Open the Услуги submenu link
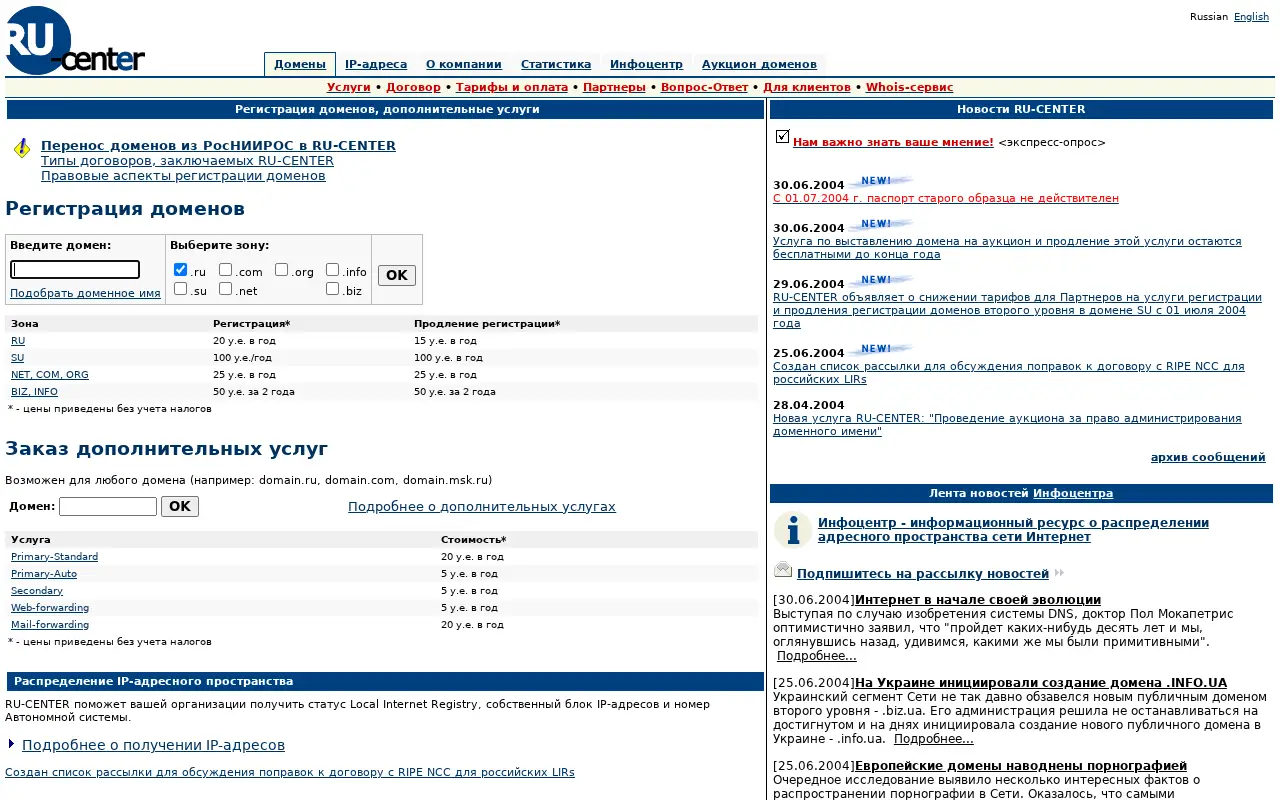The width and height of the screenshot is (1280, 800). [349, 87]
